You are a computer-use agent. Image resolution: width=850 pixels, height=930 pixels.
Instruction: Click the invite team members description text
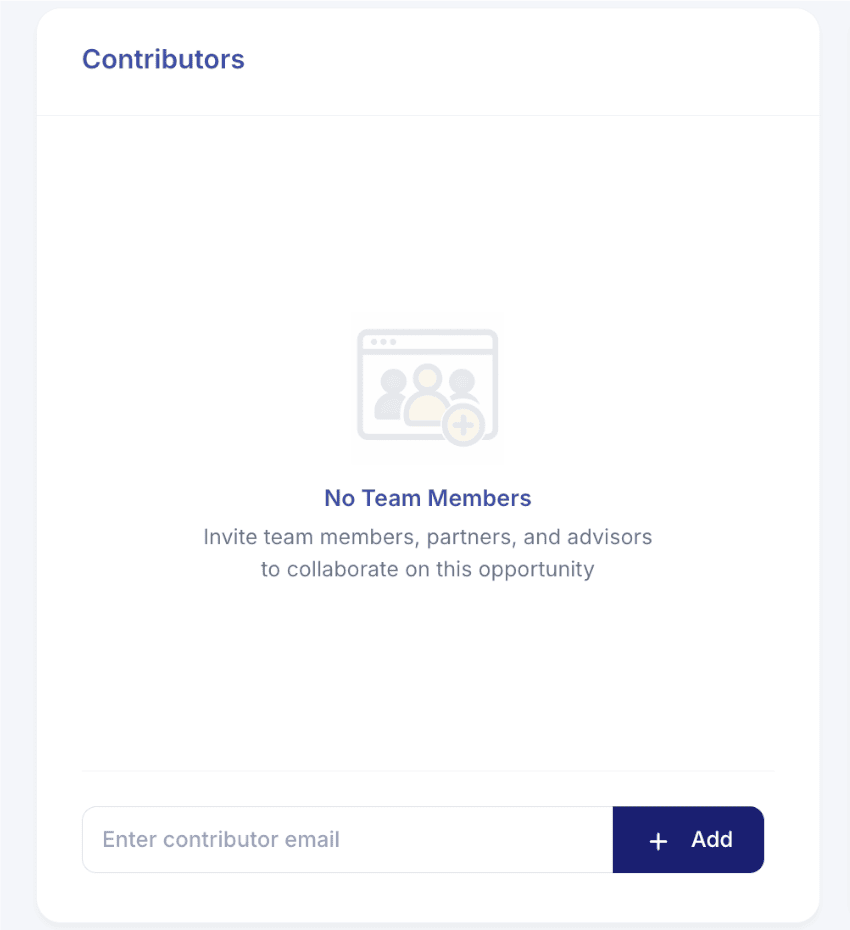point(427,552)
